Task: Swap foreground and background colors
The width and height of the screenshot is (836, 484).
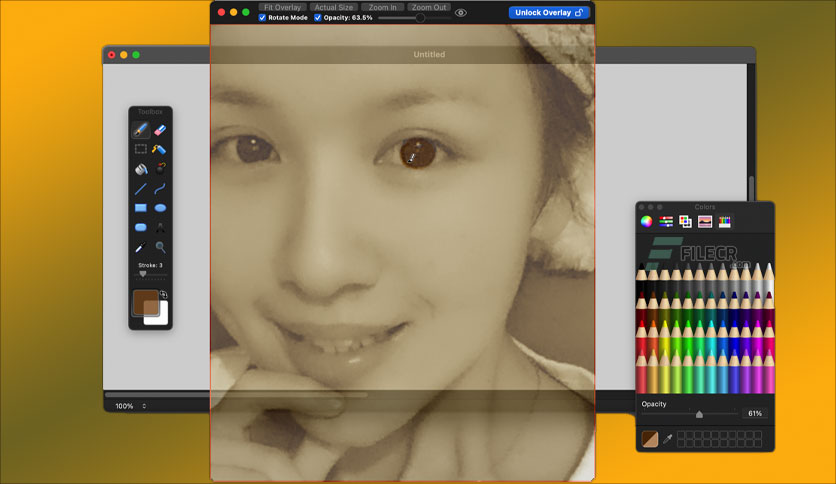Action: (x=163, y=294)
